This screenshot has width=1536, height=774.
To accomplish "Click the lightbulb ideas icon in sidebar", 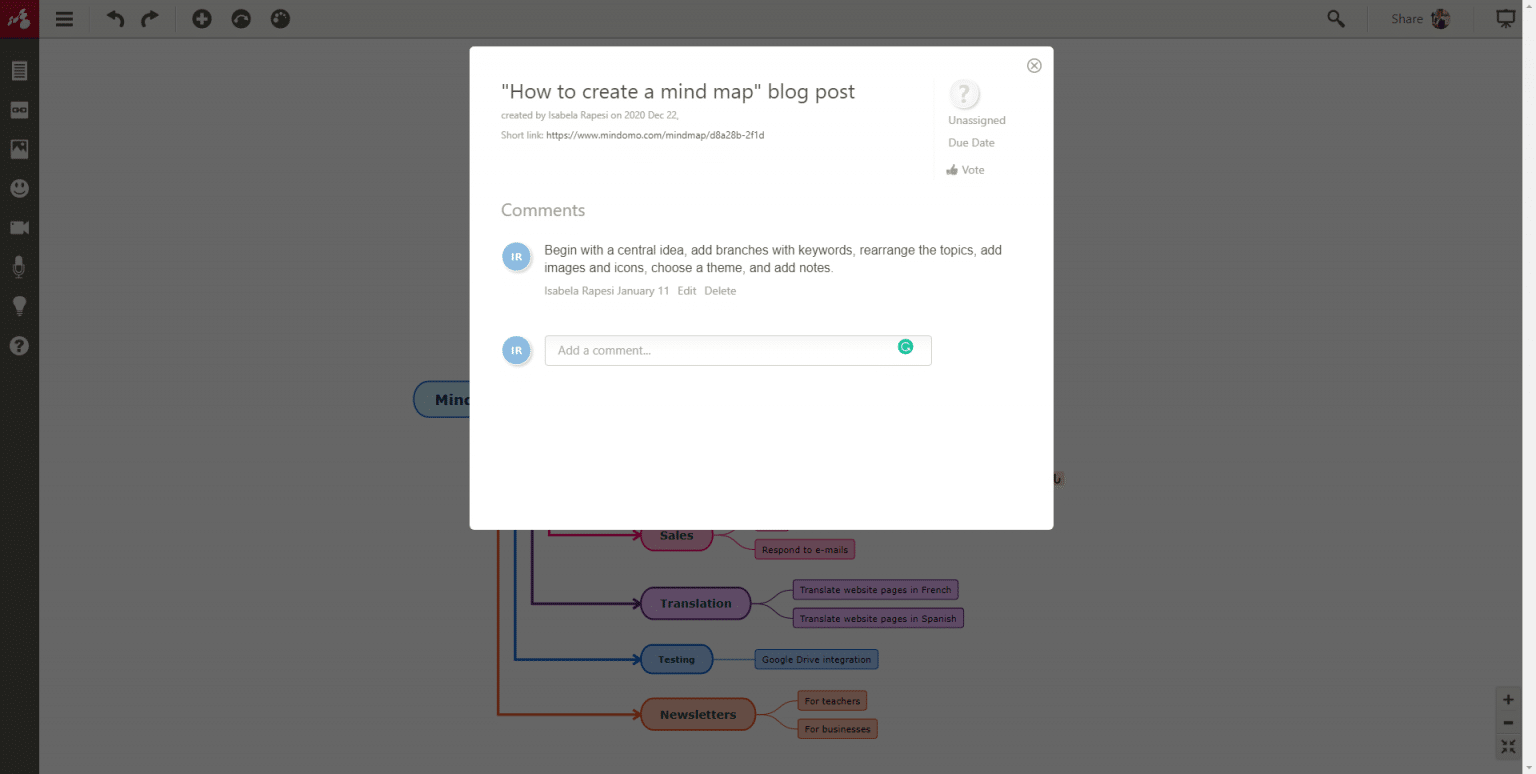I will pyautogui.click(x=19, y=305).
